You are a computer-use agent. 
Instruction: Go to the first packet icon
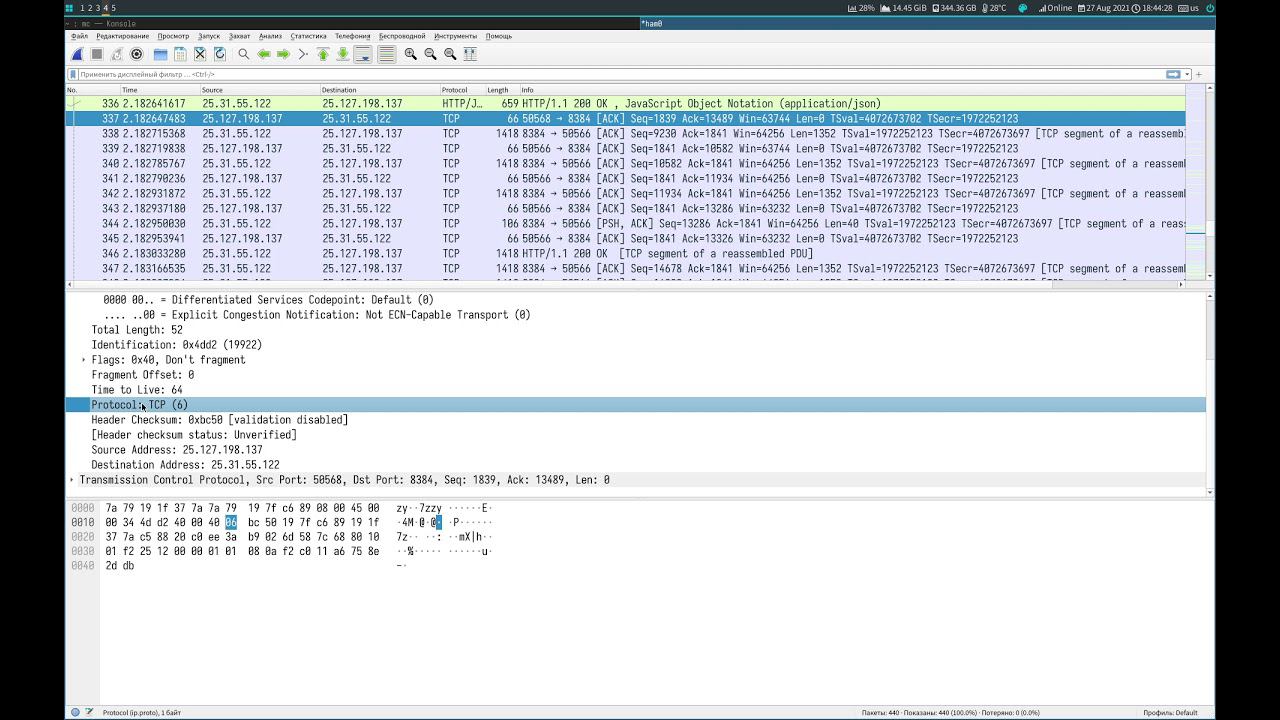pos(323,54)
